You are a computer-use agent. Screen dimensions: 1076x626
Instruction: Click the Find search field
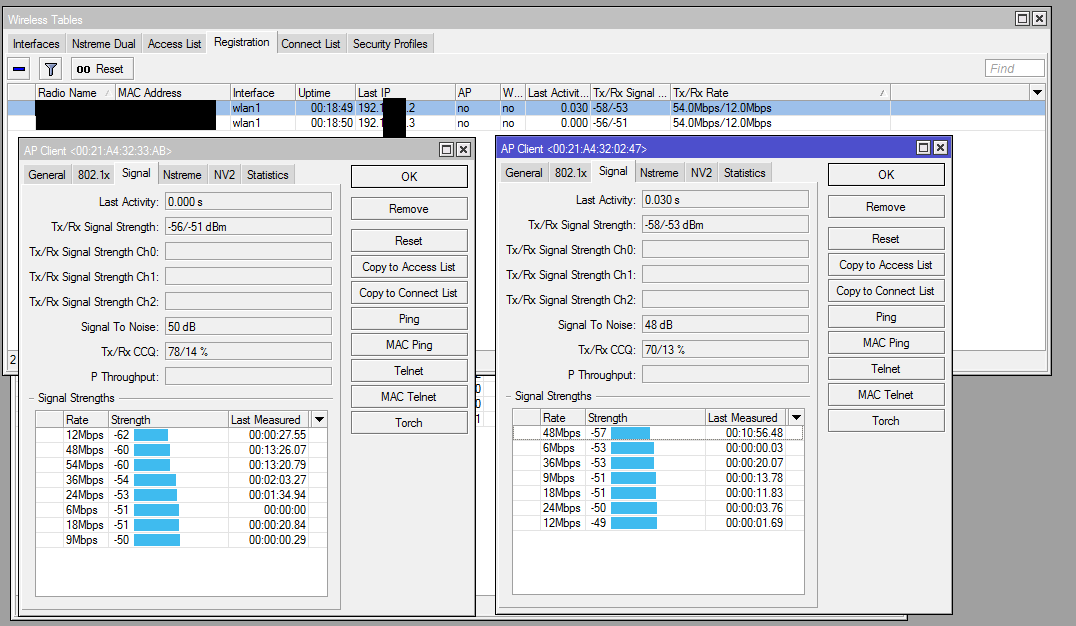pyautogui.click(x=1014, y=69)
